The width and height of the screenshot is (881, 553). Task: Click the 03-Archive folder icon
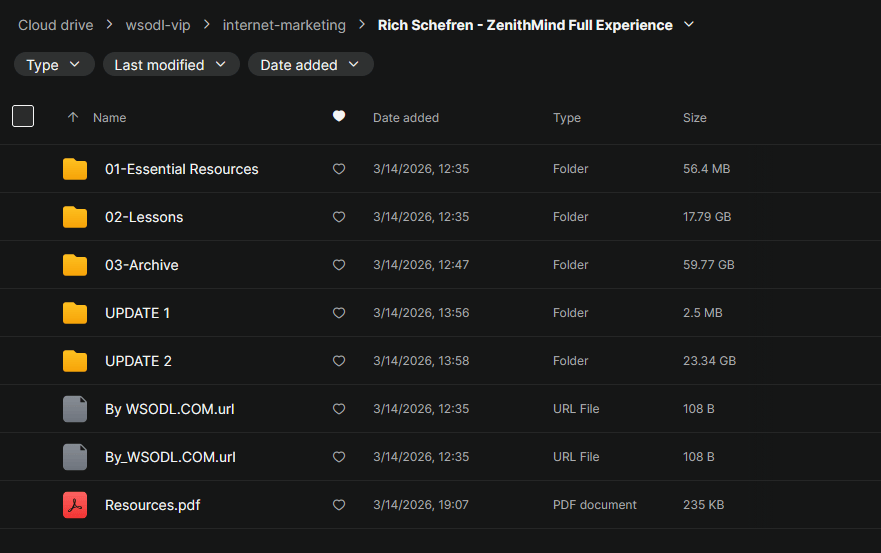(75, 265)
